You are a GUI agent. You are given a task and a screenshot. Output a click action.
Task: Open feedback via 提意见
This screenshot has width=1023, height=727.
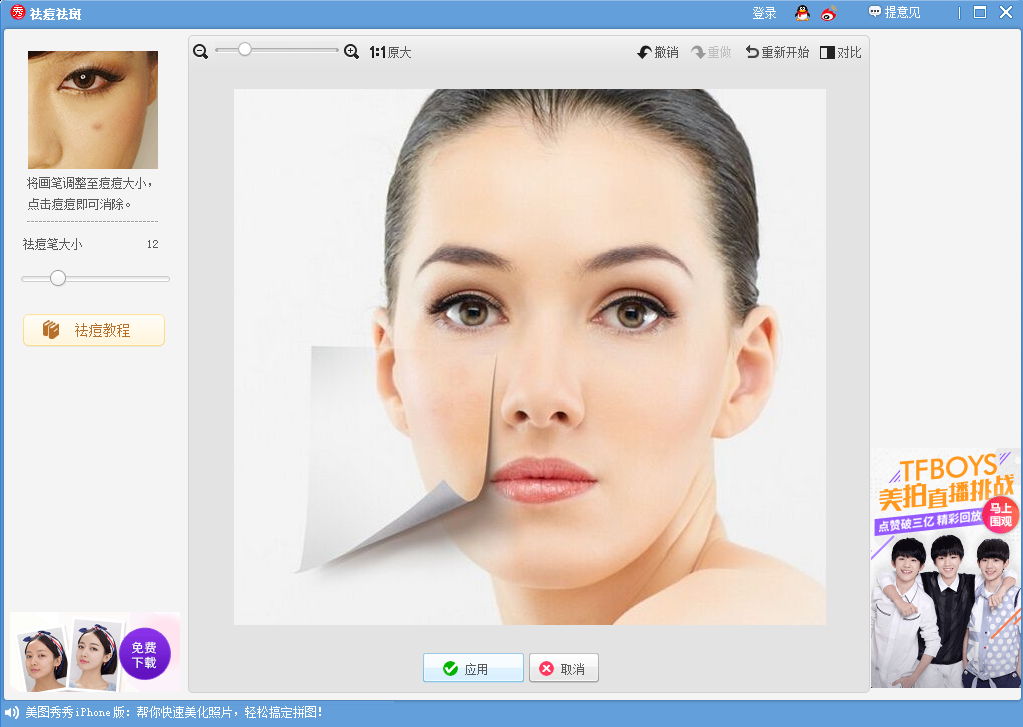point(892,13)
